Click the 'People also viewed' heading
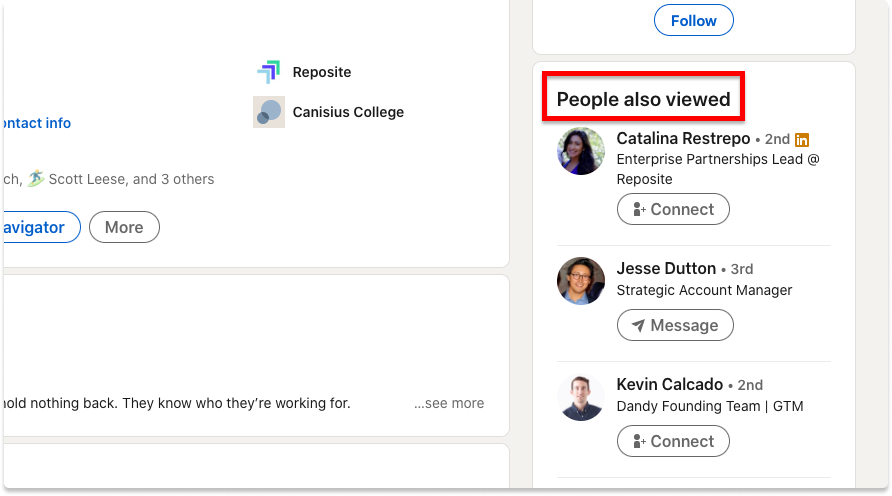Viewport: 892px width, 496px height. (643, 99)
